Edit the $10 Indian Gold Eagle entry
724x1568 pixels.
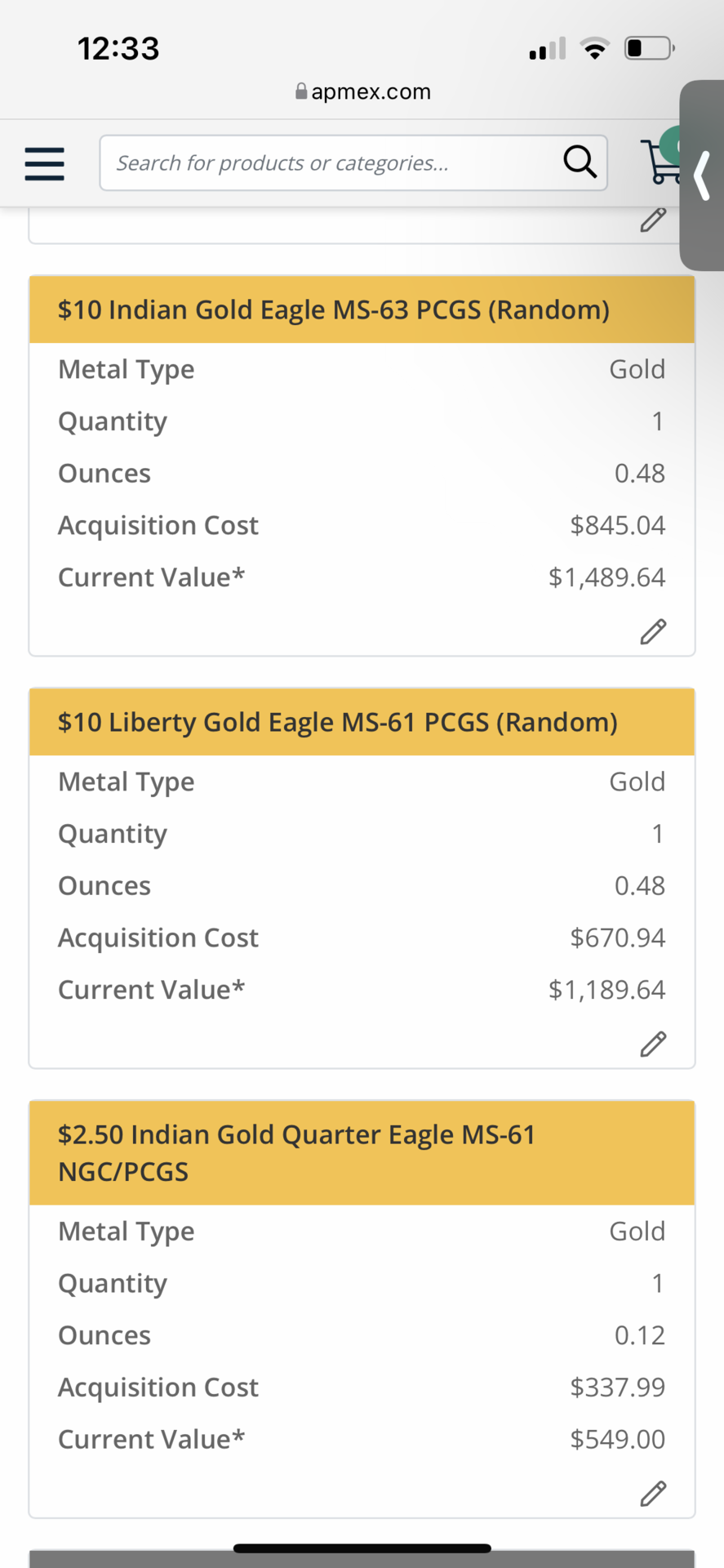pyautogui.click(x=653, y=631)
